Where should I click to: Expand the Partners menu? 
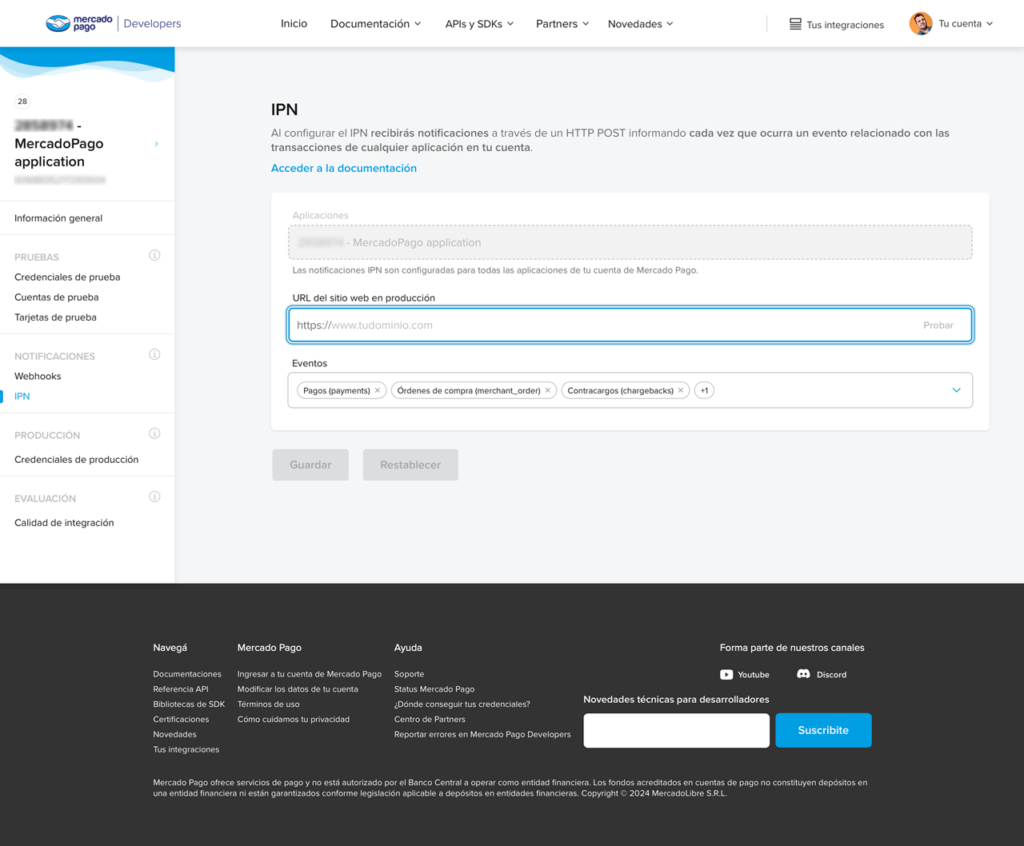pyautogui.click(x=562, y=24)
